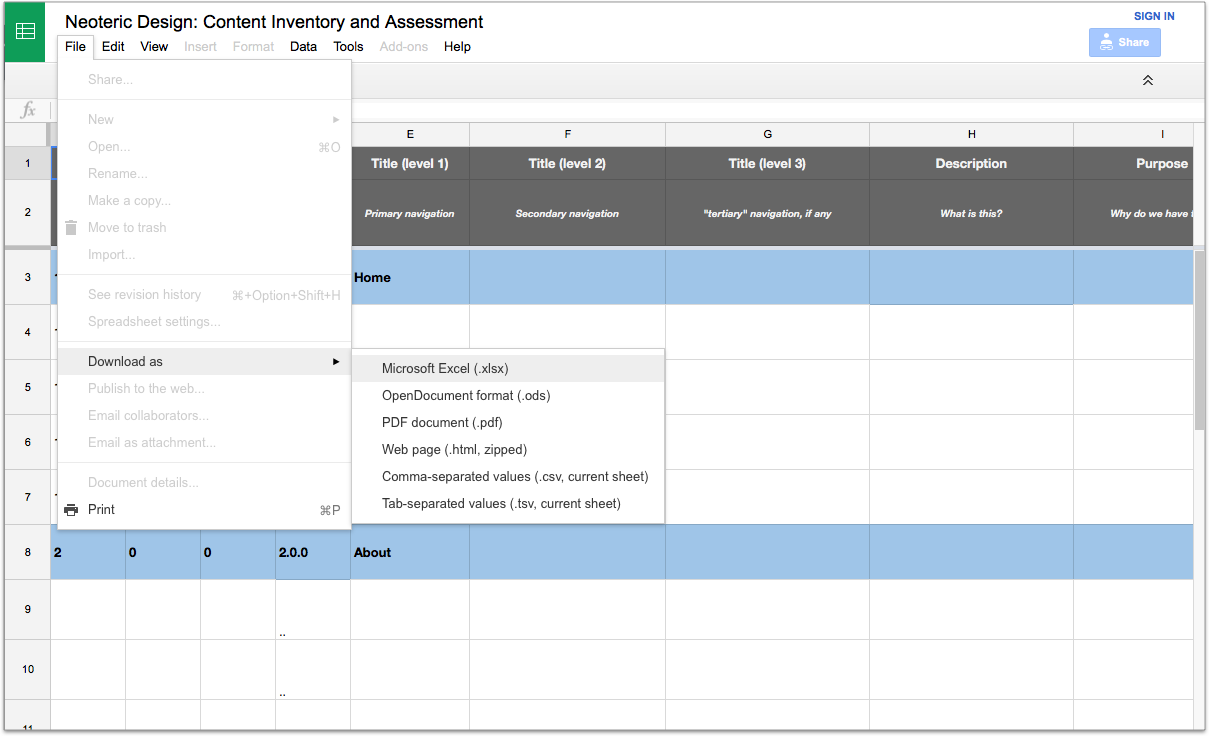
Task: Click the Title (level 1) header cell
Action: pos(410,163)
